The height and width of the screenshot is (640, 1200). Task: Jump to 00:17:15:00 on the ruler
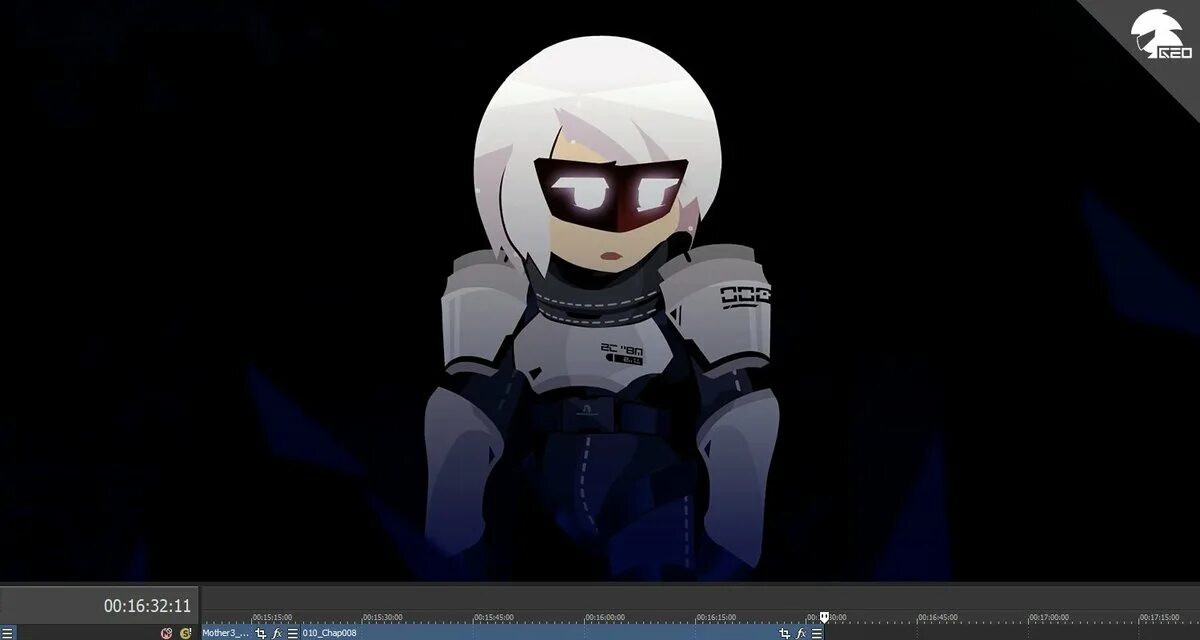(1160, 617)
